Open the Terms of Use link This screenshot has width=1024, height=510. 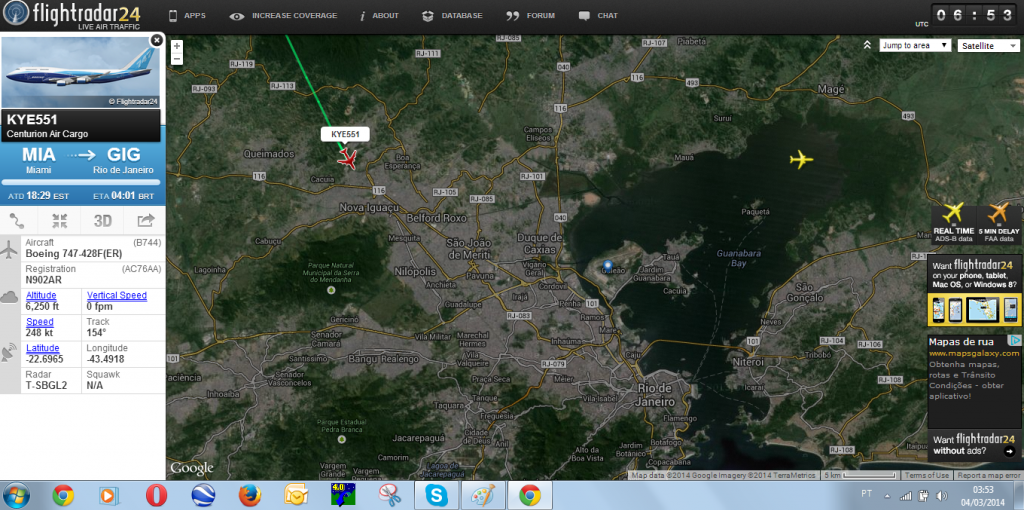coord(927,475)
